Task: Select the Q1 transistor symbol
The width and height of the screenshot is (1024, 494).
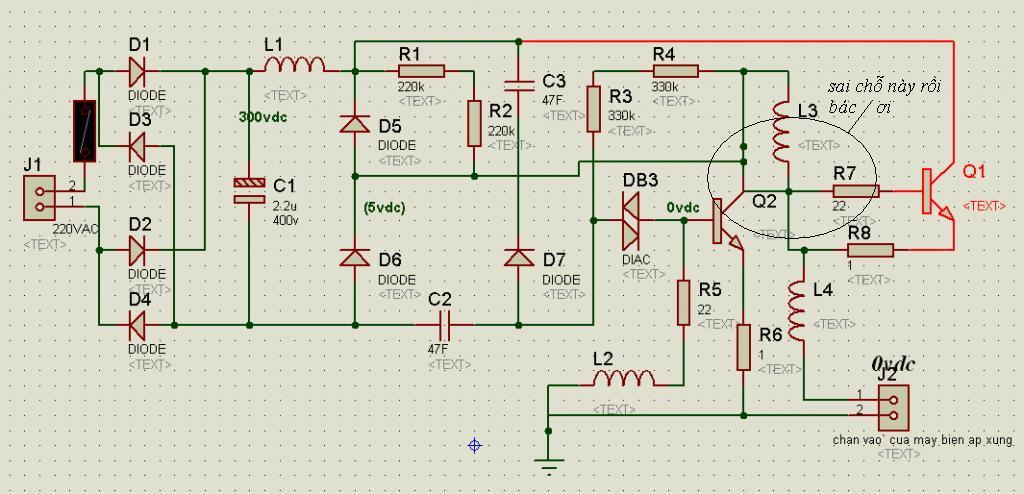Action: 937,193
